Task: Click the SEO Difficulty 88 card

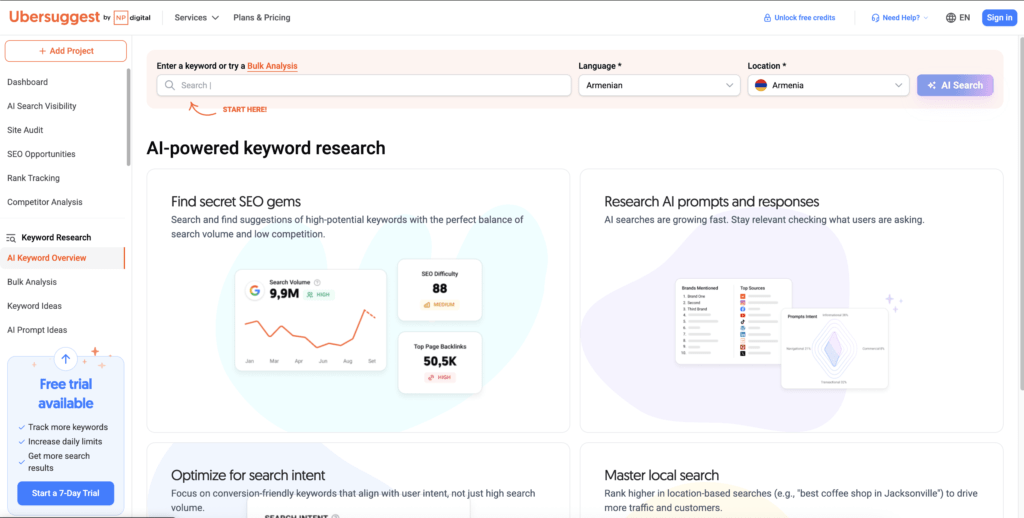Action: [440, 290]
